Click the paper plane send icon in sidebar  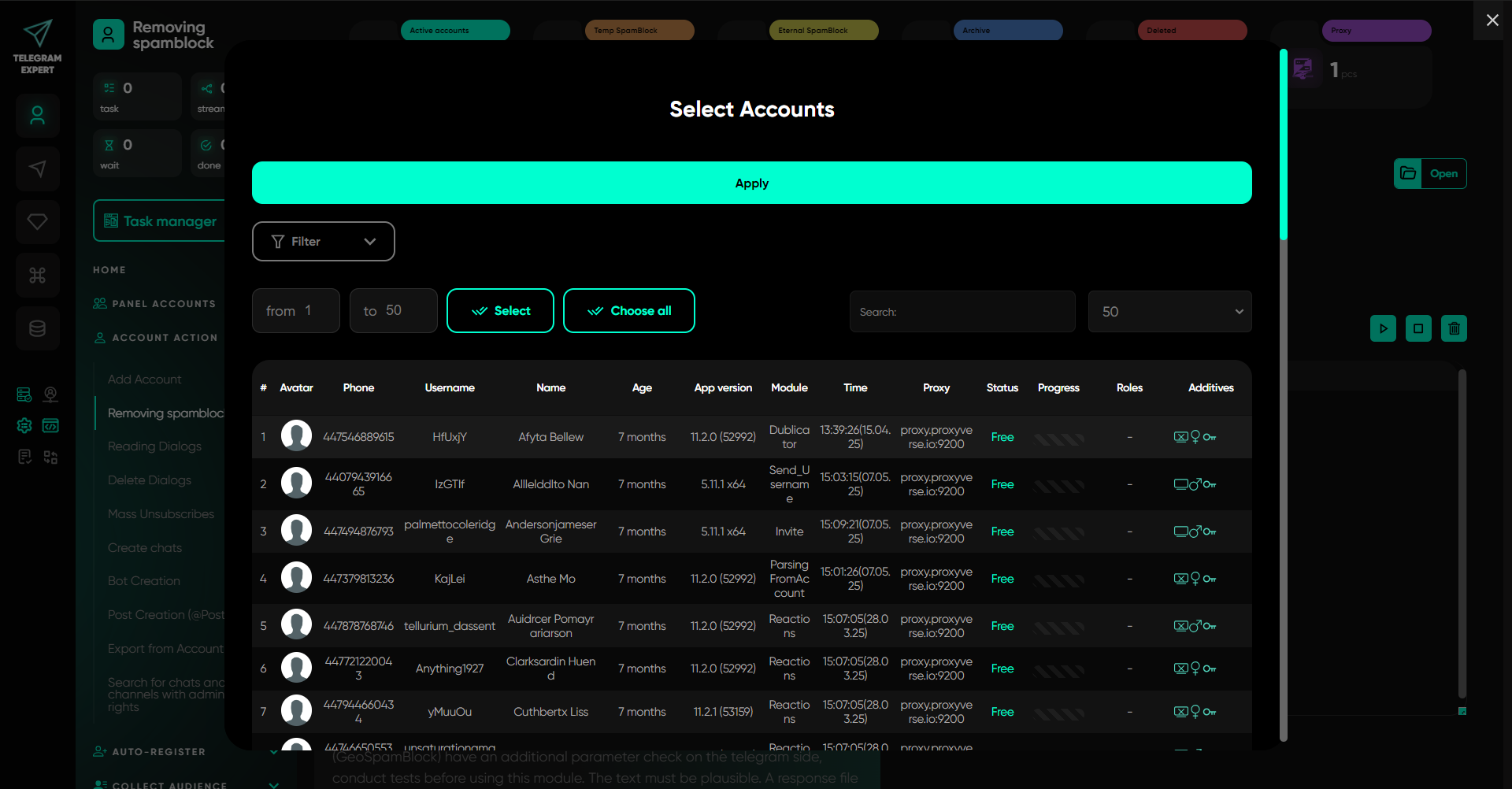37,169
